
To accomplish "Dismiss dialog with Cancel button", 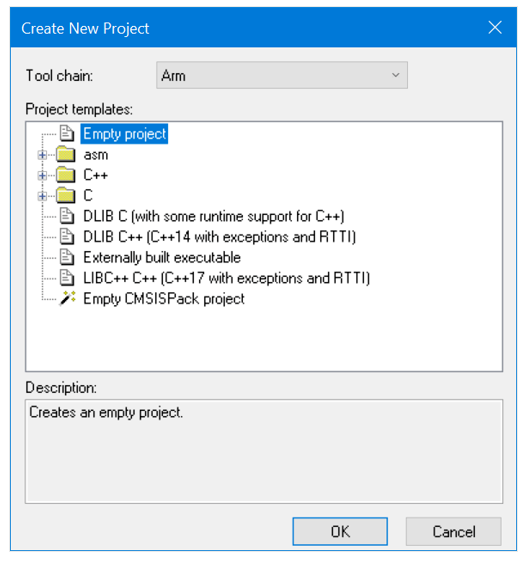I will pyautogui.click(x=453, y=531).
